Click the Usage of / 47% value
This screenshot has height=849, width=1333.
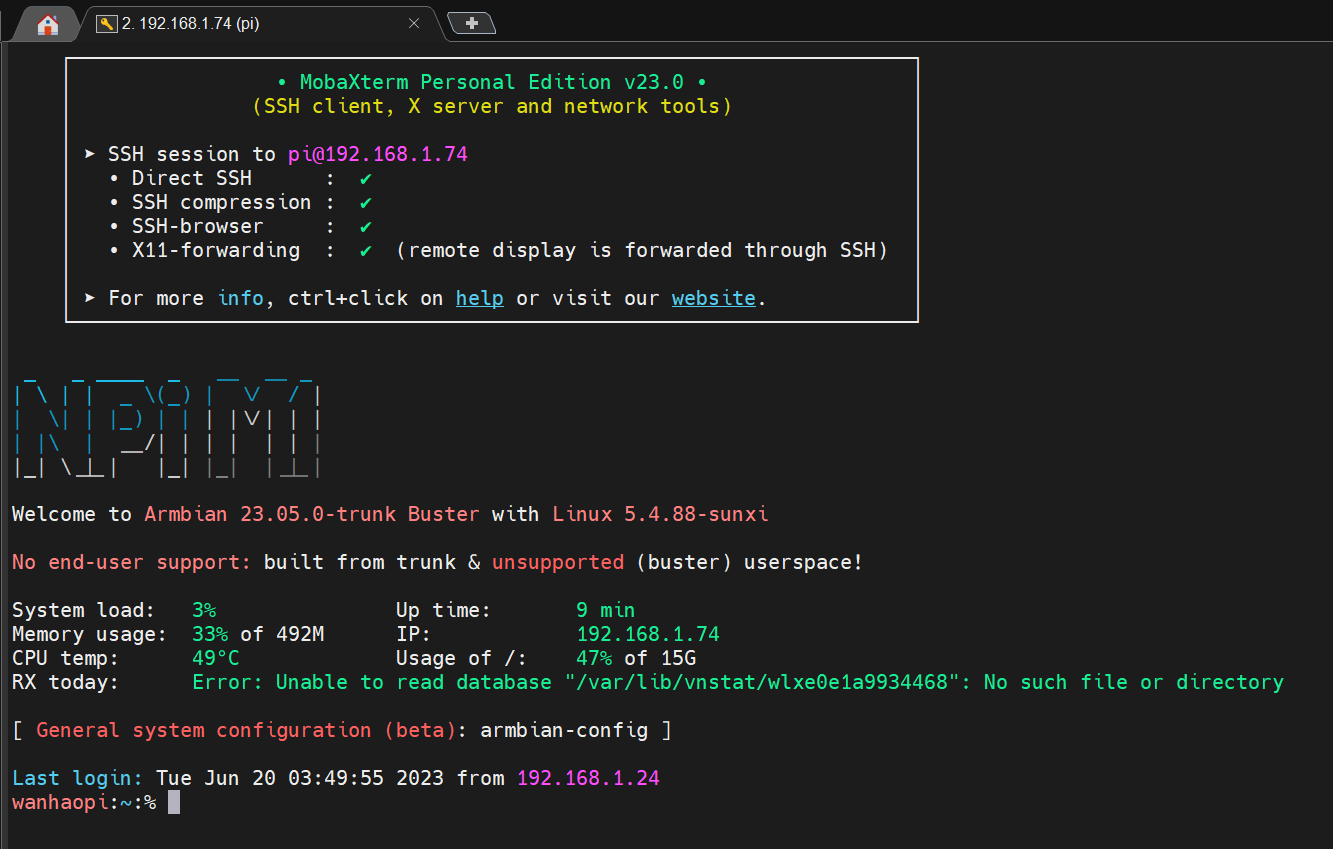[x=594, y=658]
